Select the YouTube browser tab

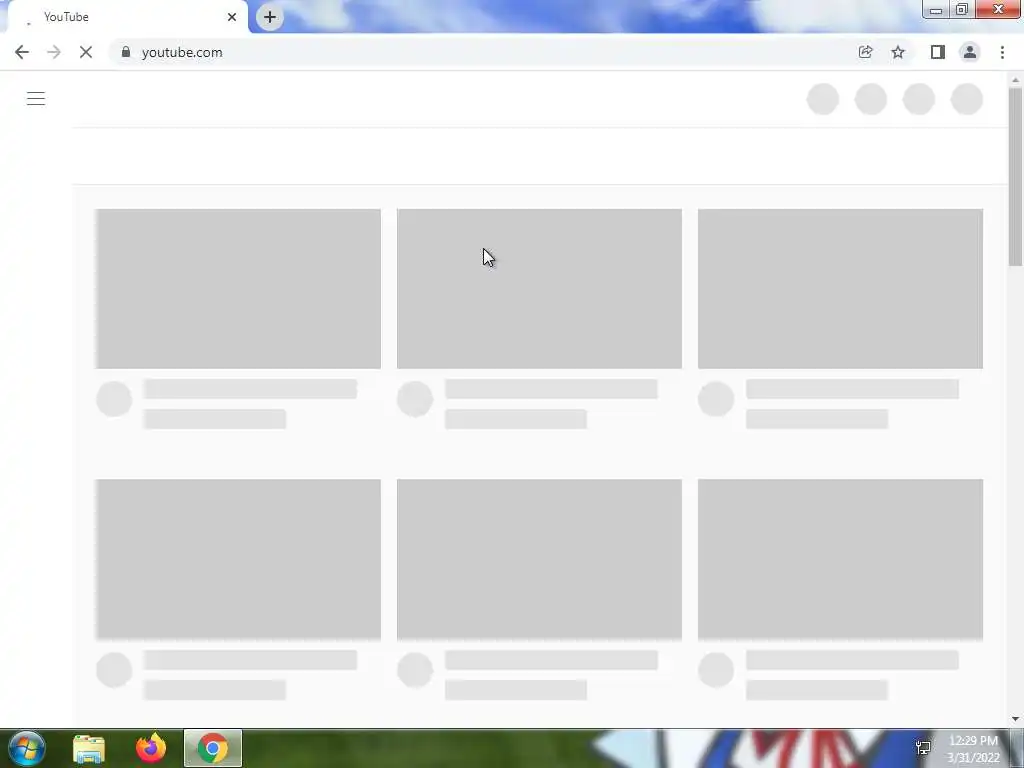click(127, 17)
